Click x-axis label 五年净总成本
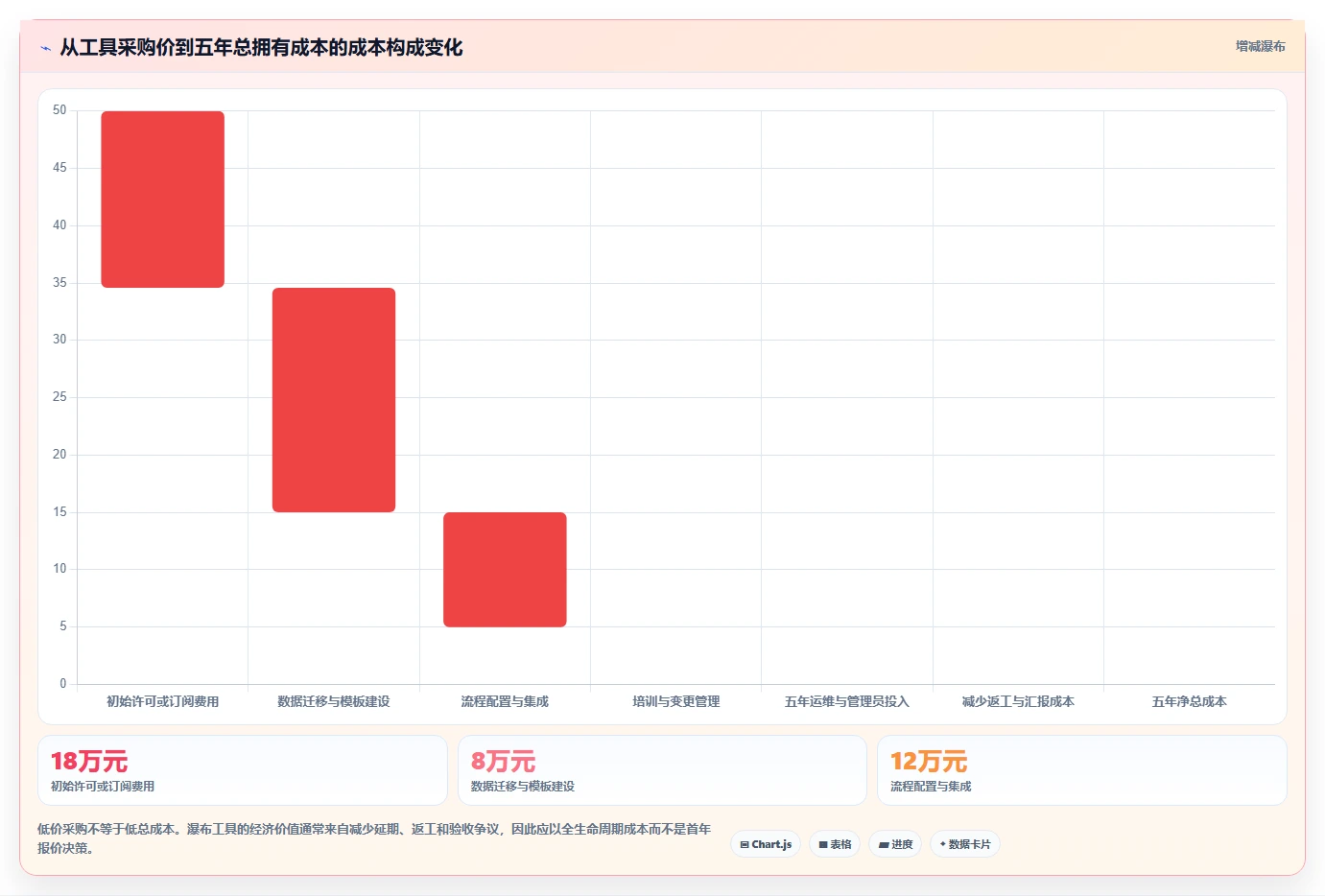Image resolution: width=1325 pixels, height=896 pixels. click(1190, 701)
